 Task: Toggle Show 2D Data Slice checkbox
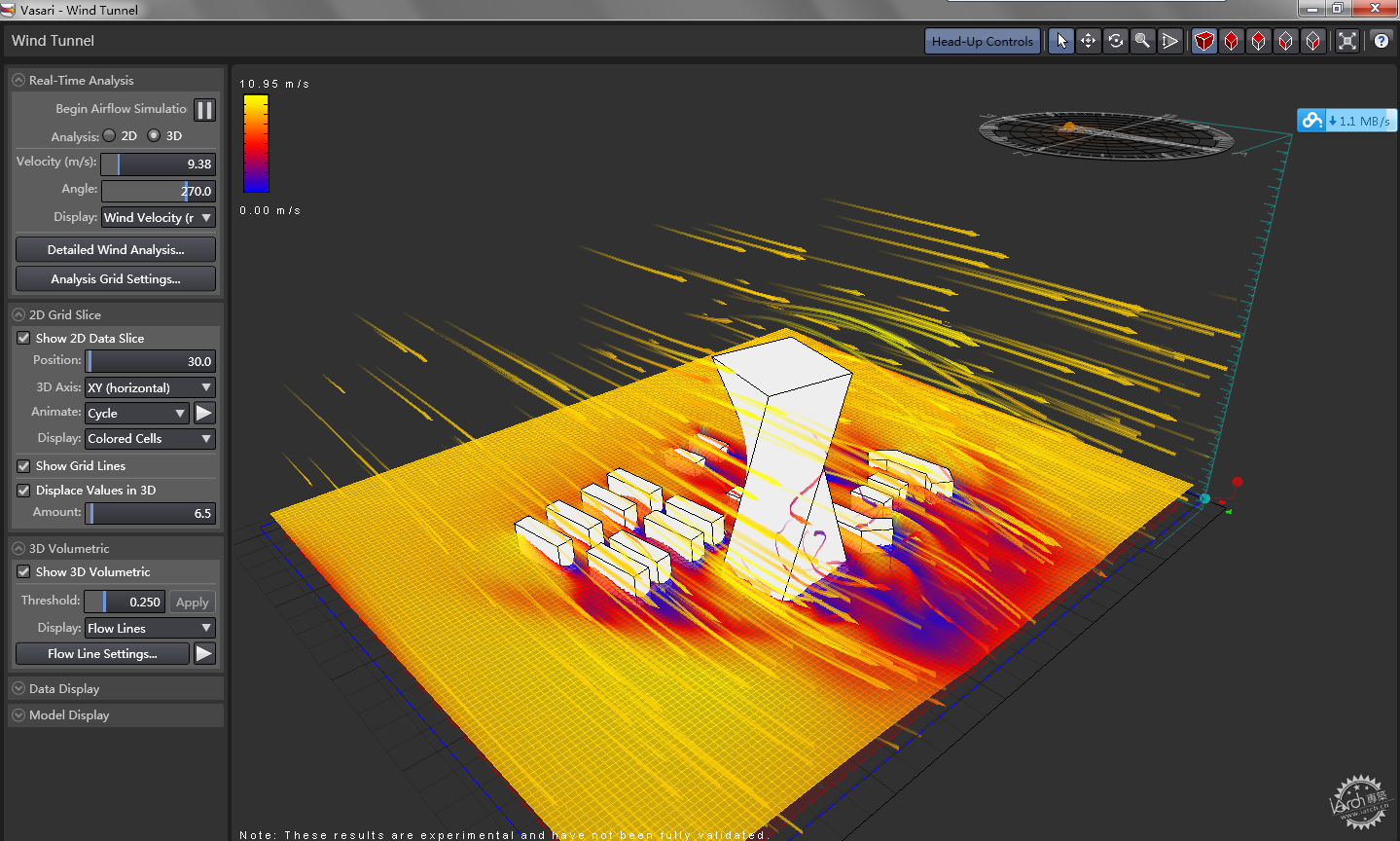coord(23,338)
